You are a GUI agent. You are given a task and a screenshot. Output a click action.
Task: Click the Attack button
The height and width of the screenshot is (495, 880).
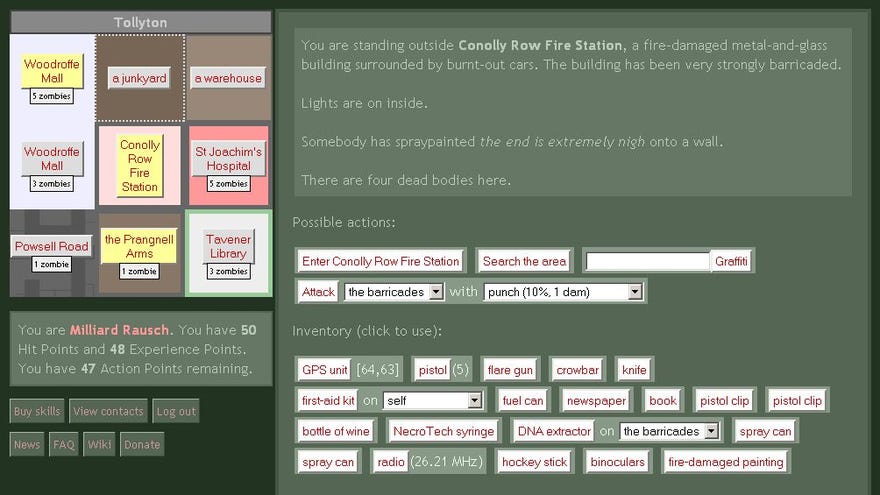pos(318,292)
